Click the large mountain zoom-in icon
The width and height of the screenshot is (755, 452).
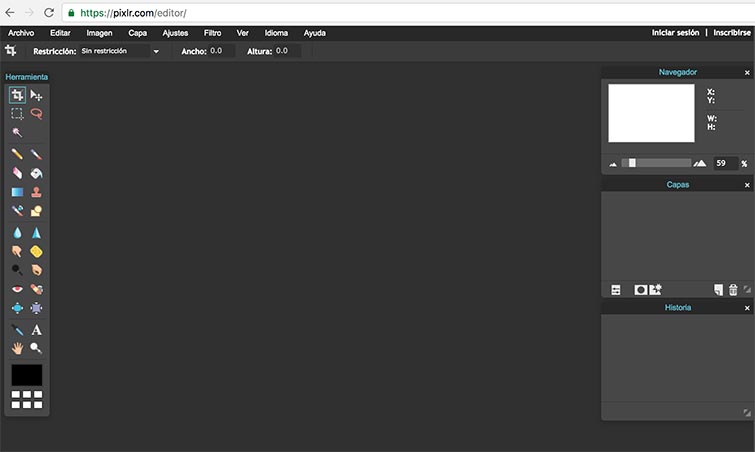(700, 163)
